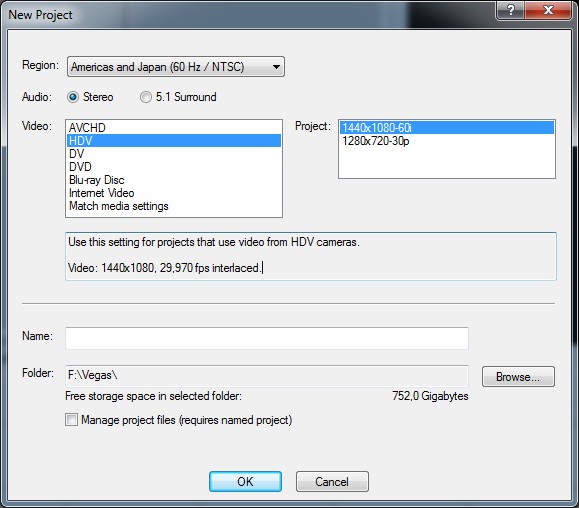This screenshot has height=508, width=579.
Task: Open the Browse folder dialog
Action: click(x=518, y=377)
